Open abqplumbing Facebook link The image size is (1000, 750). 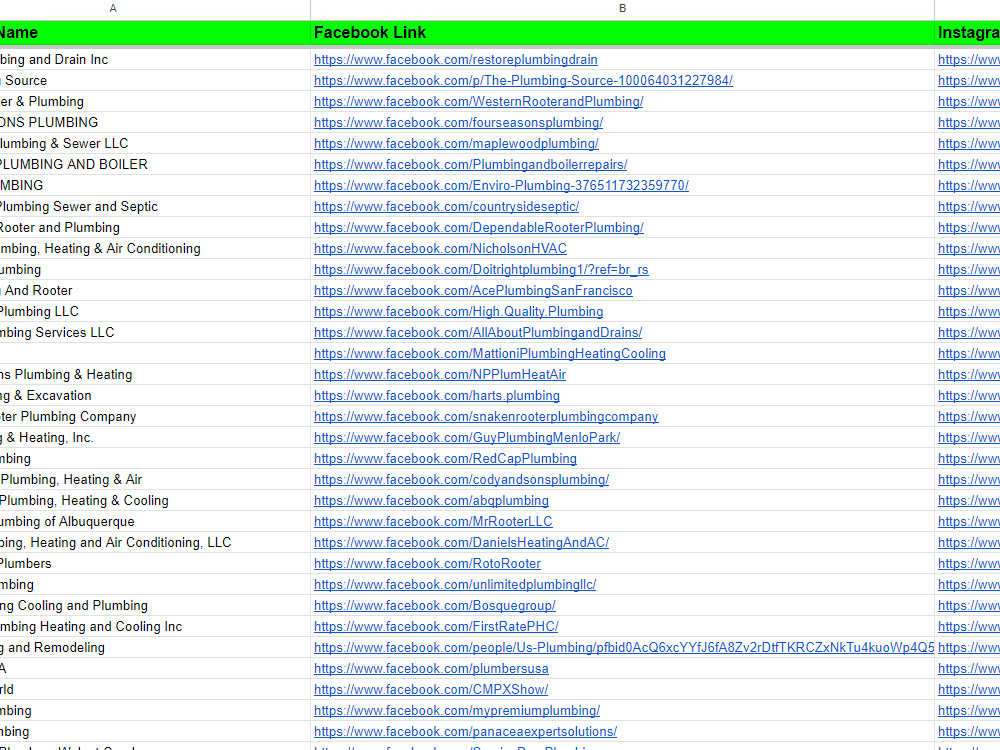point(431,501)
